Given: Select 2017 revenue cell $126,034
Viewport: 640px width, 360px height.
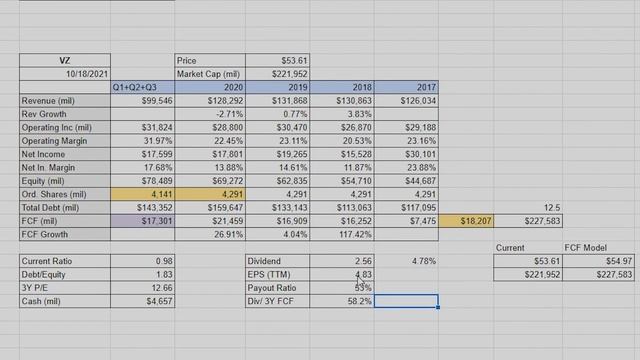Looking at the screenshot, I should coord(406,101).
